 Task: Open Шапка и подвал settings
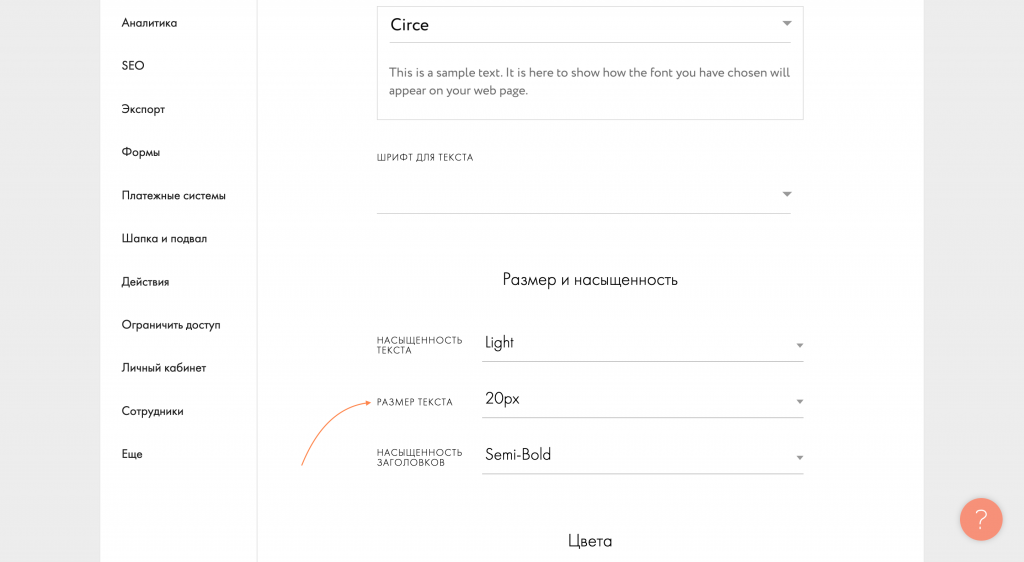coord(164,239)
